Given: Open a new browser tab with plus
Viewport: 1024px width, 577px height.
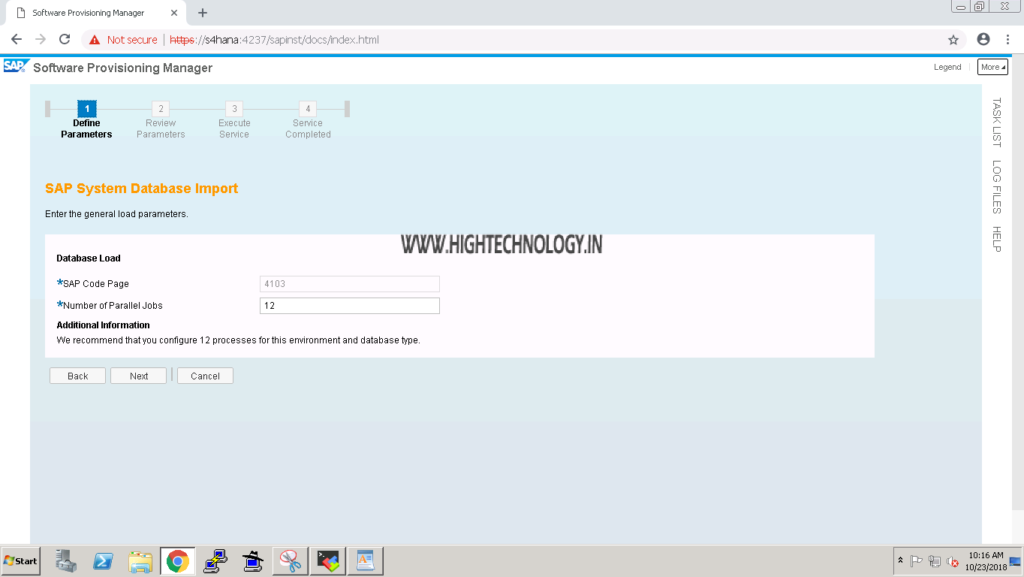Looking at the screenshot, I should pyautogui.click(x=202, y=13).
